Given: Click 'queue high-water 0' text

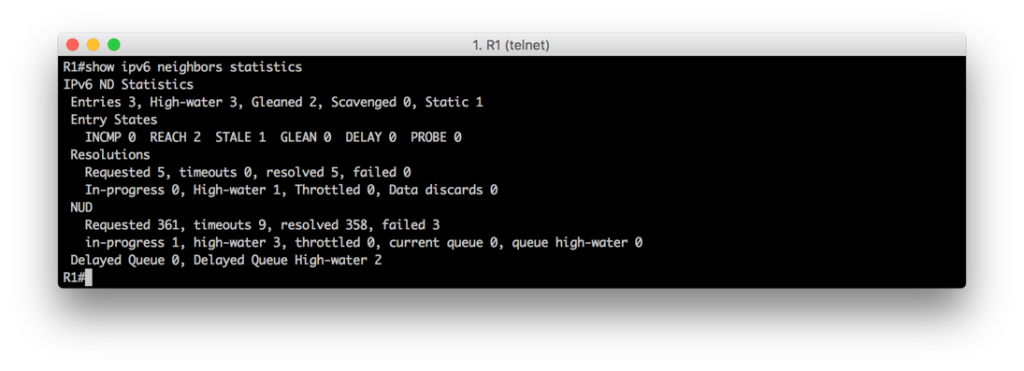Looking at the screenshot, I should coord(577,243).
